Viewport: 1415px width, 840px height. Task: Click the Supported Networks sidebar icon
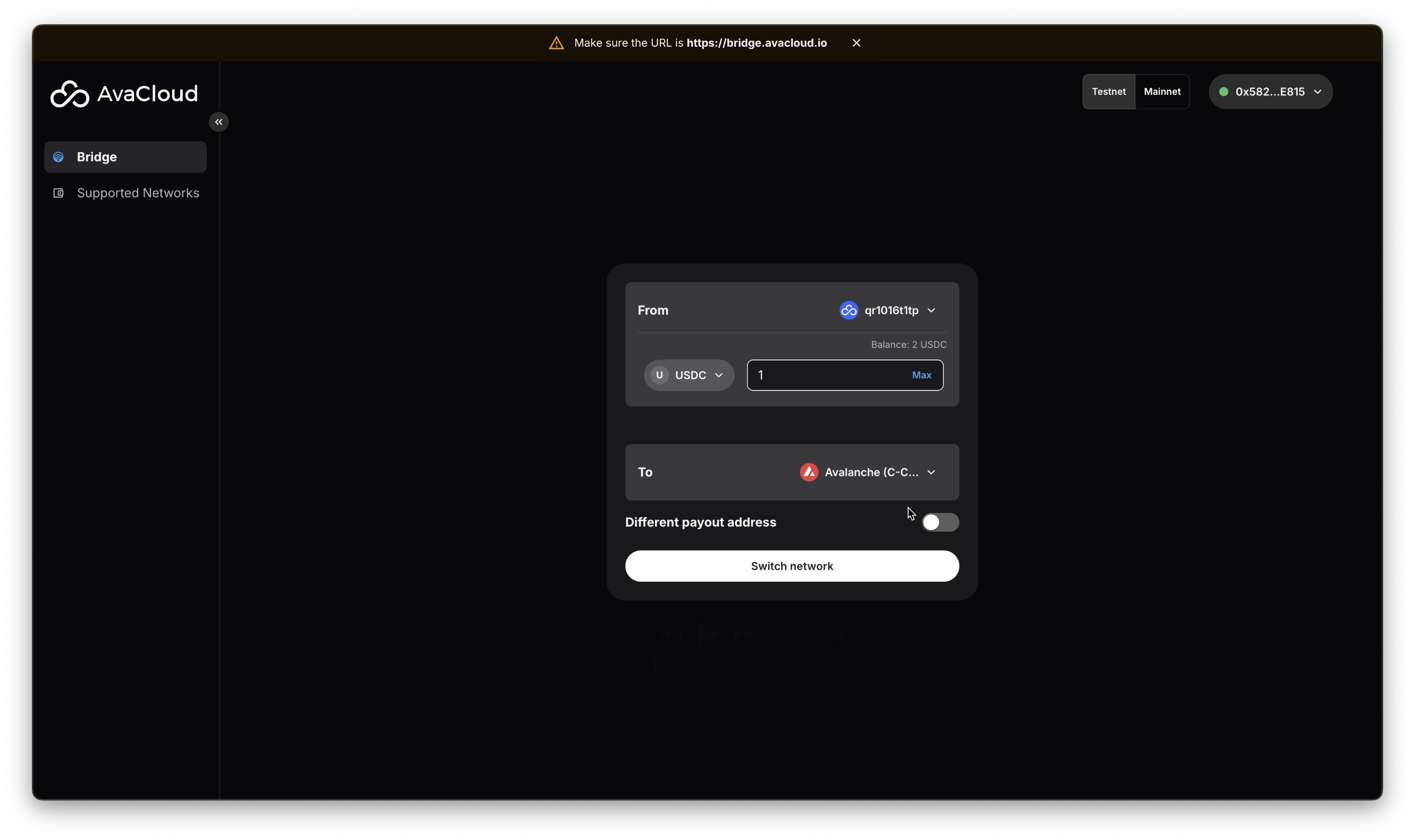(58, 193)
